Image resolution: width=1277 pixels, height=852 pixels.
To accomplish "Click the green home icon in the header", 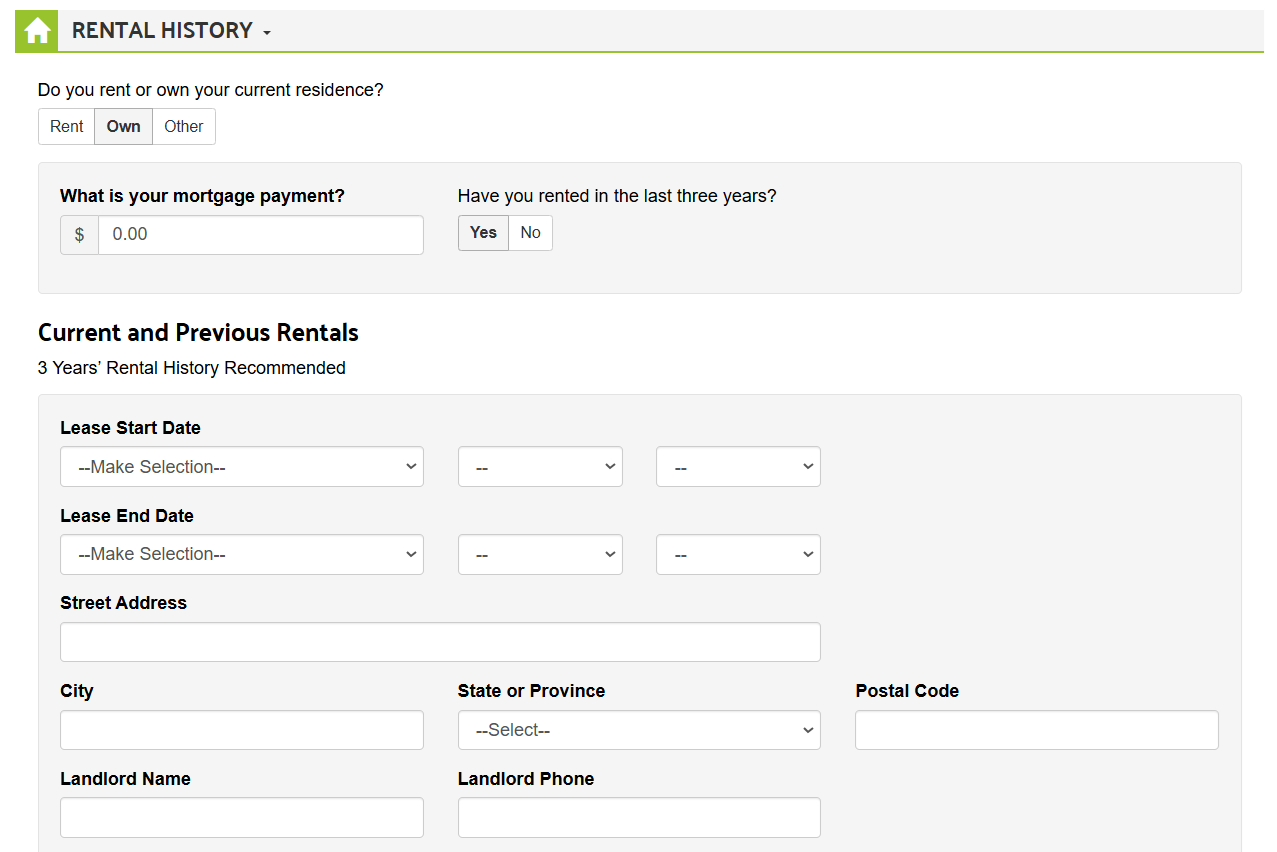I will click(x=36, y=30).
